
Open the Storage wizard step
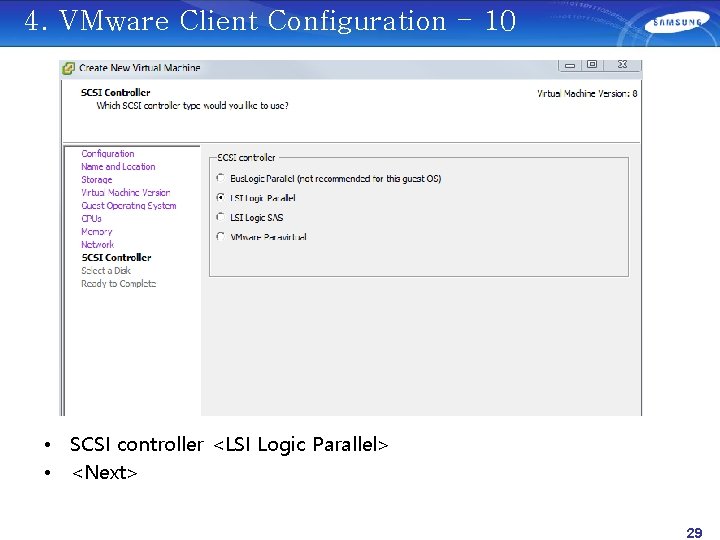[96, 180]
